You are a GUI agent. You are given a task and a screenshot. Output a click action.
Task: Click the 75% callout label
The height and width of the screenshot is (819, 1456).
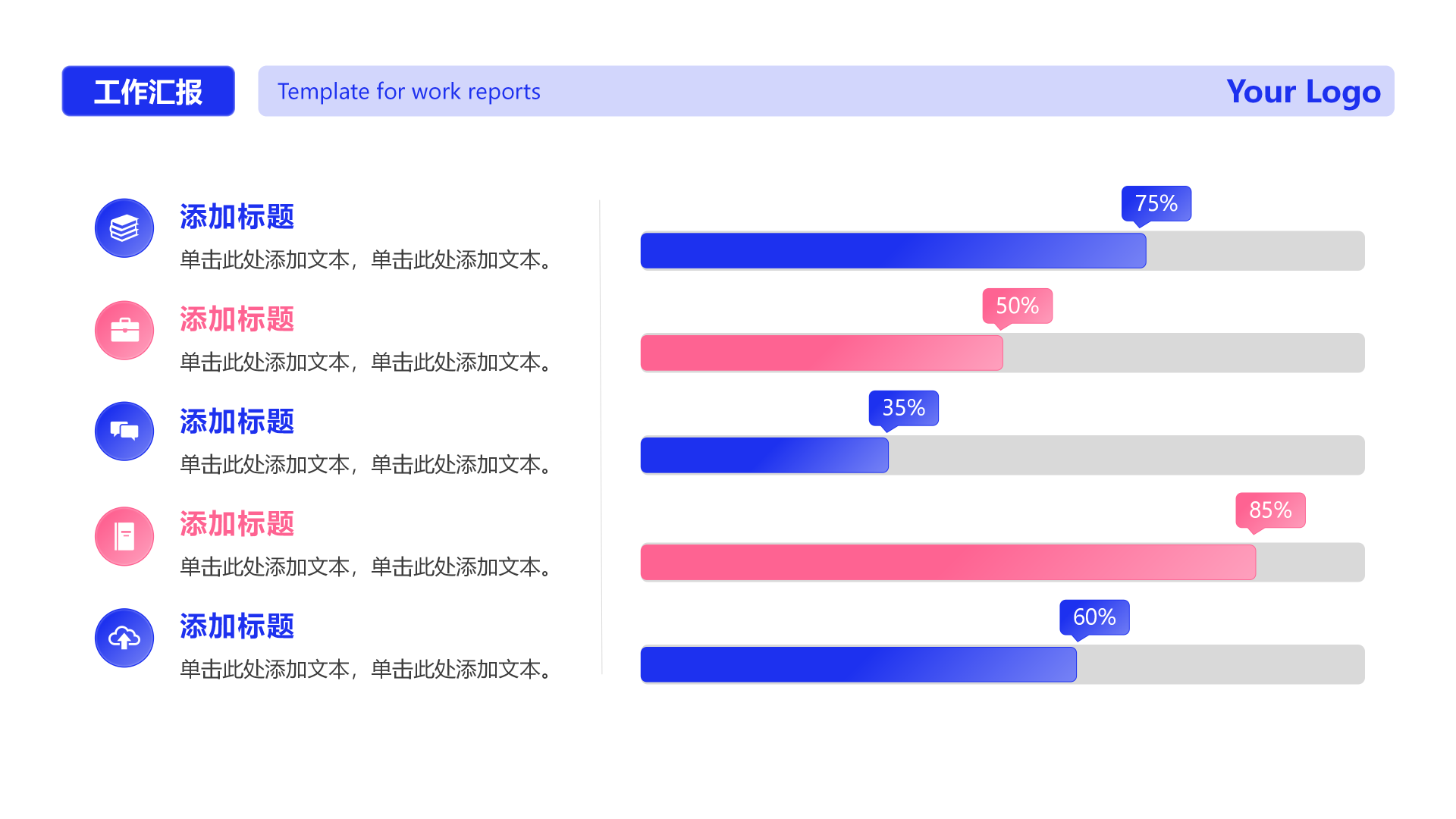1156,203
